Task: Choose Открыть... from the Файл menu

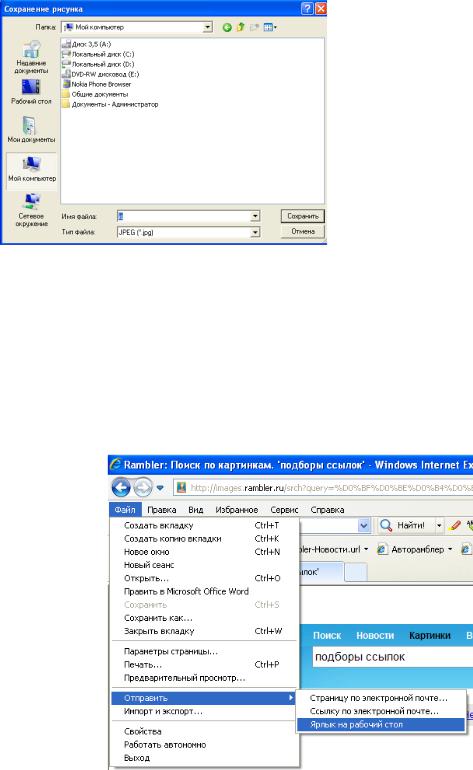Action: point(205,578)
